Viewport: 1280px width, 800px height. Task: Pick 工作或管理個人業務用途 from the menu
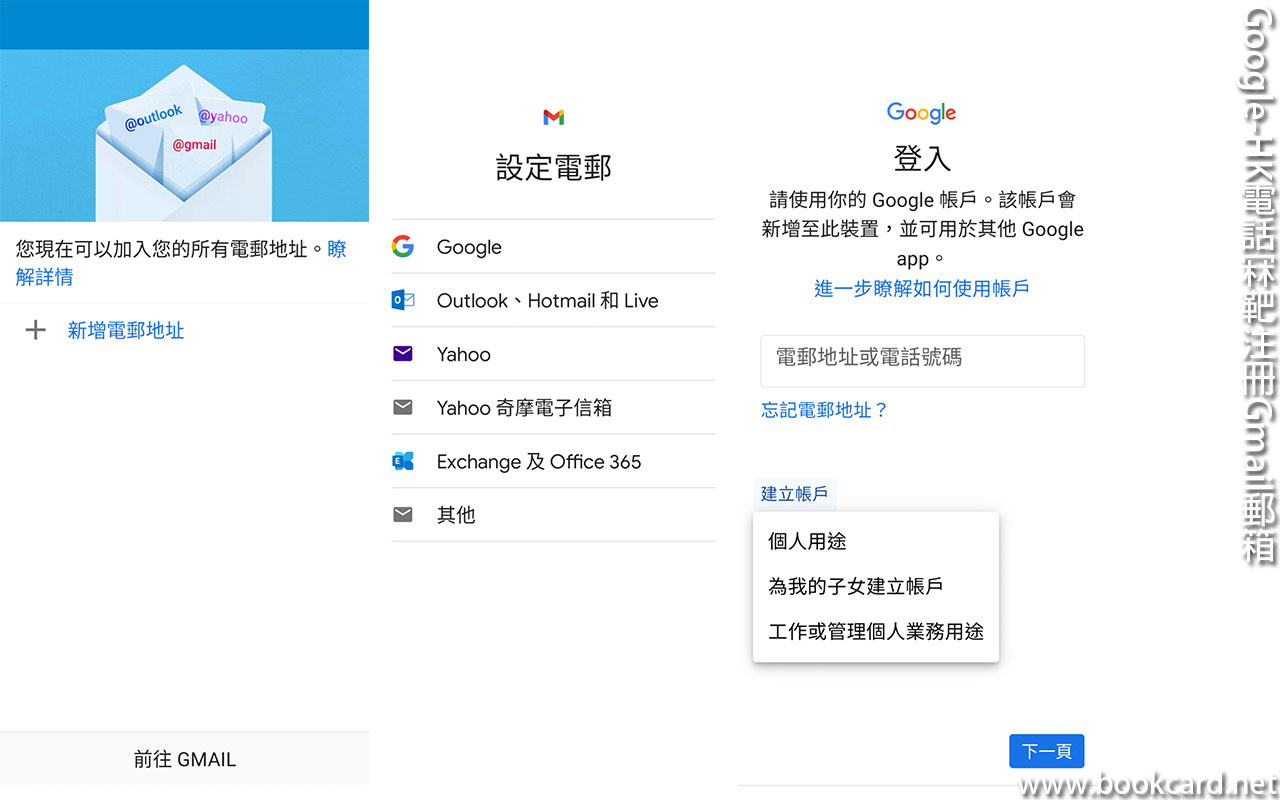click(875, 632)
